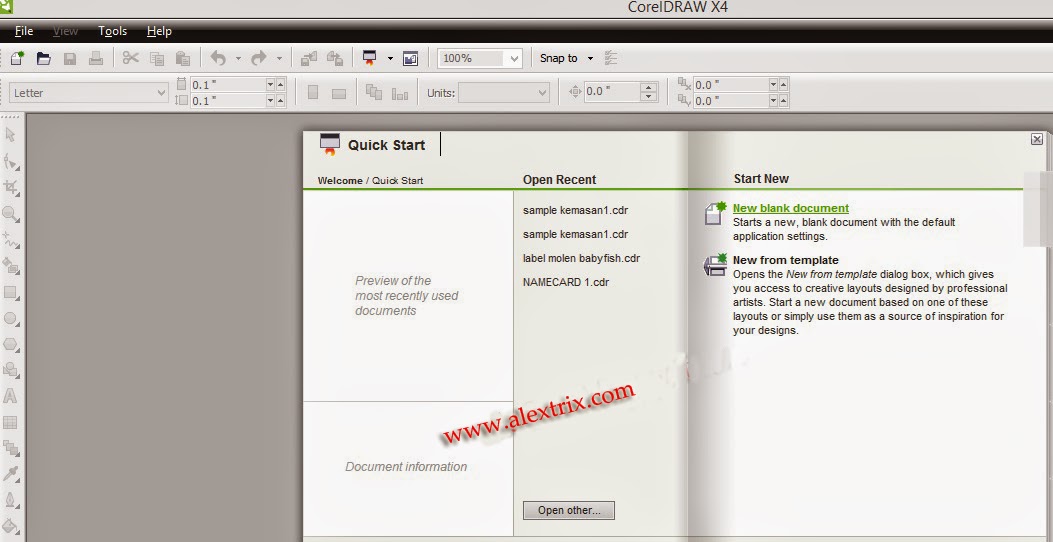This screenshot has height=542, width=1053.
Task: Click the Print icon
Action: 96,58
